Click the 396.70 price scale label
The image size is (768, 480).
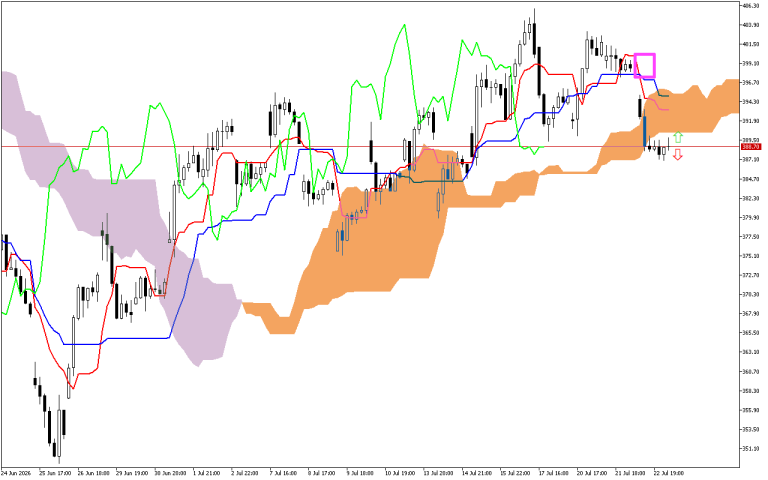click(750, 83)
